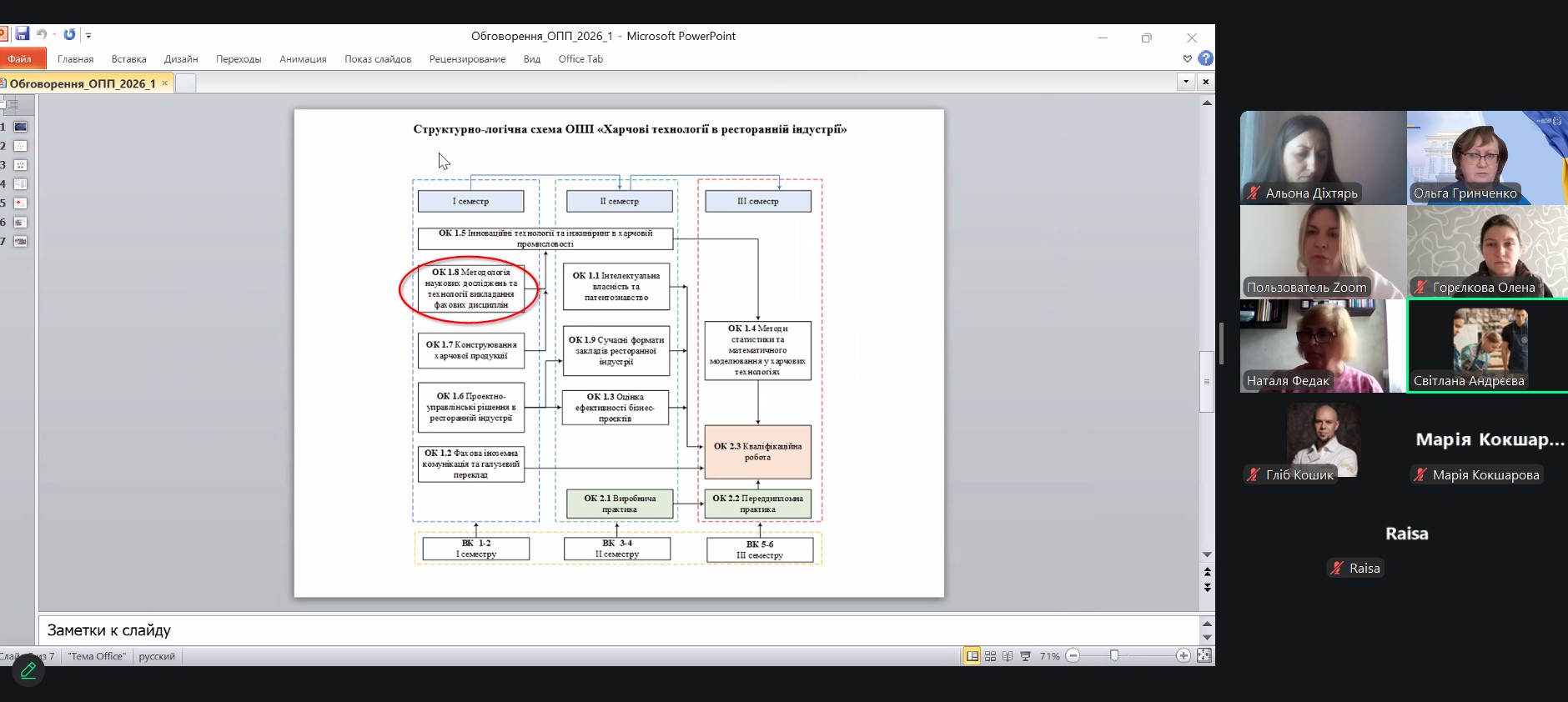
Task: Select Normal view toggle in status bar
Action: point(972,656)
